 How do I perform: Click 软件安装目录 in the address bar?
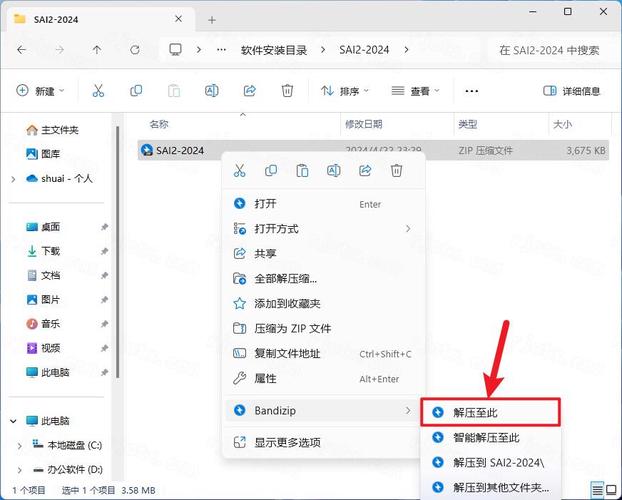pyautogui.click(x=274, y=50)
